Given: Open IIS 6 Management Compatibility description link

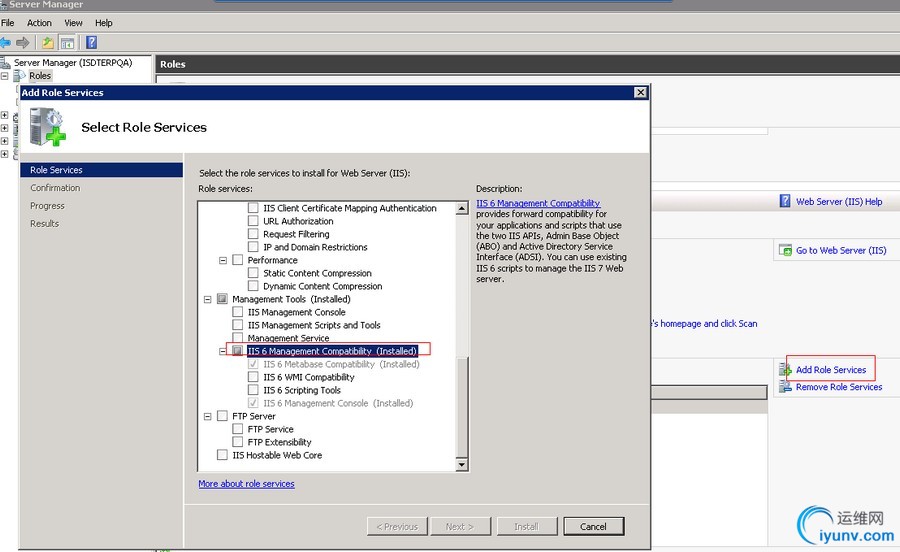Looking at the screenshot, I should point(538,203).
